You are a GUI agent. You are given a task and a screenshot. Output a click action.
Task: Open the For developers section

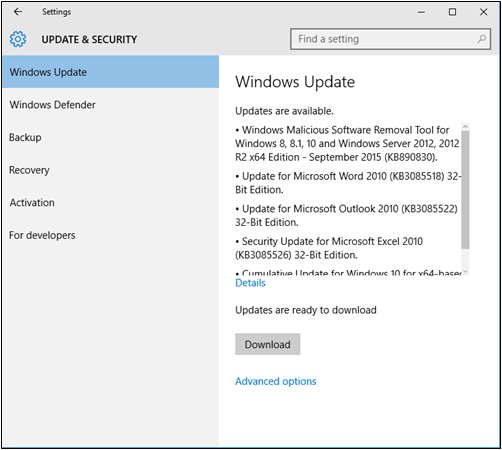[x=110, y=235]
